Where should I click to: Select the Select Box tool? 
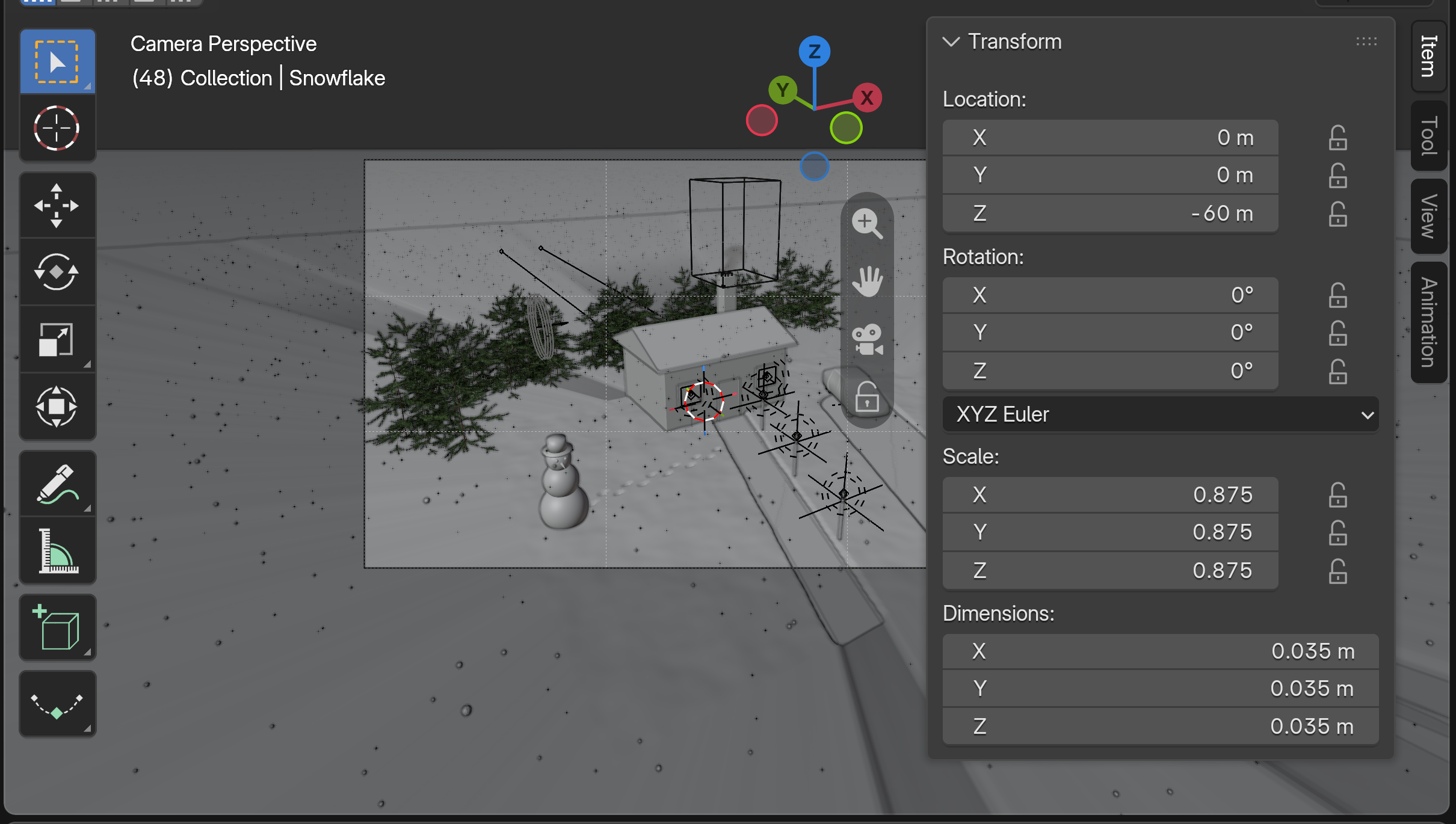[x=57, y=61]
